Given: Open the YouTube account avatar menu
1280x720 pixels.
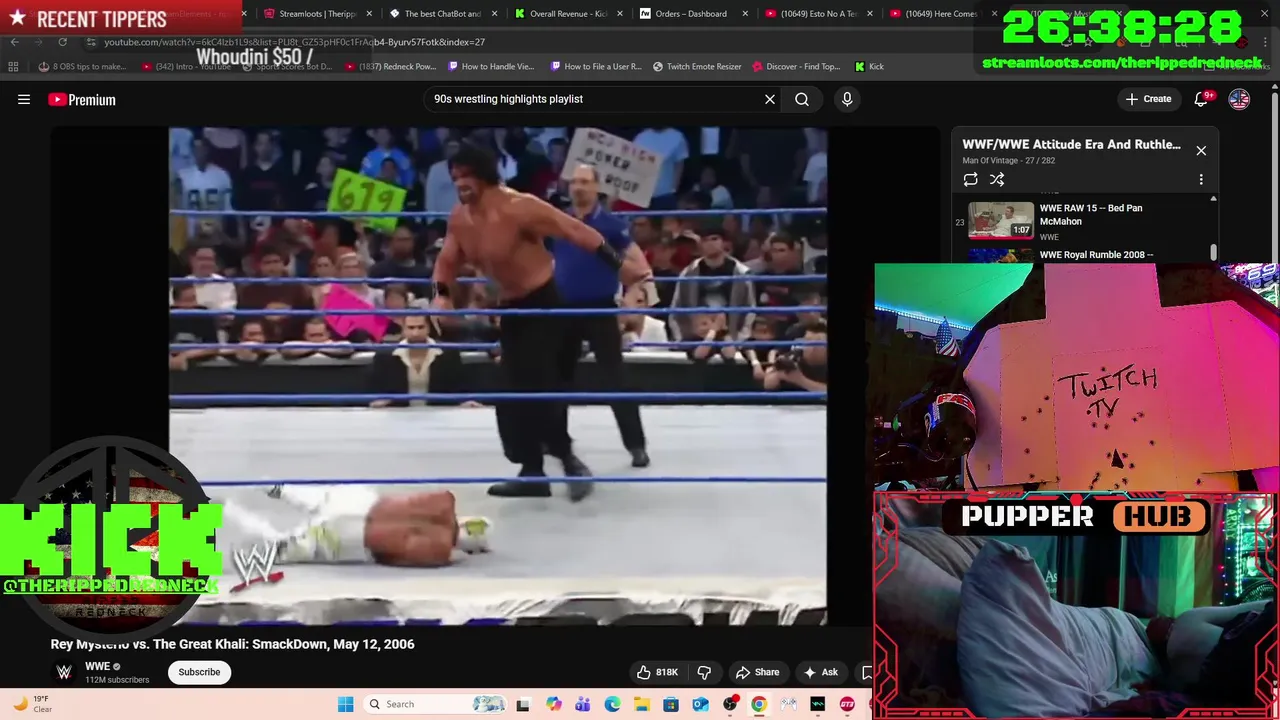Looking at the screenshot, I should point(1239,99).
